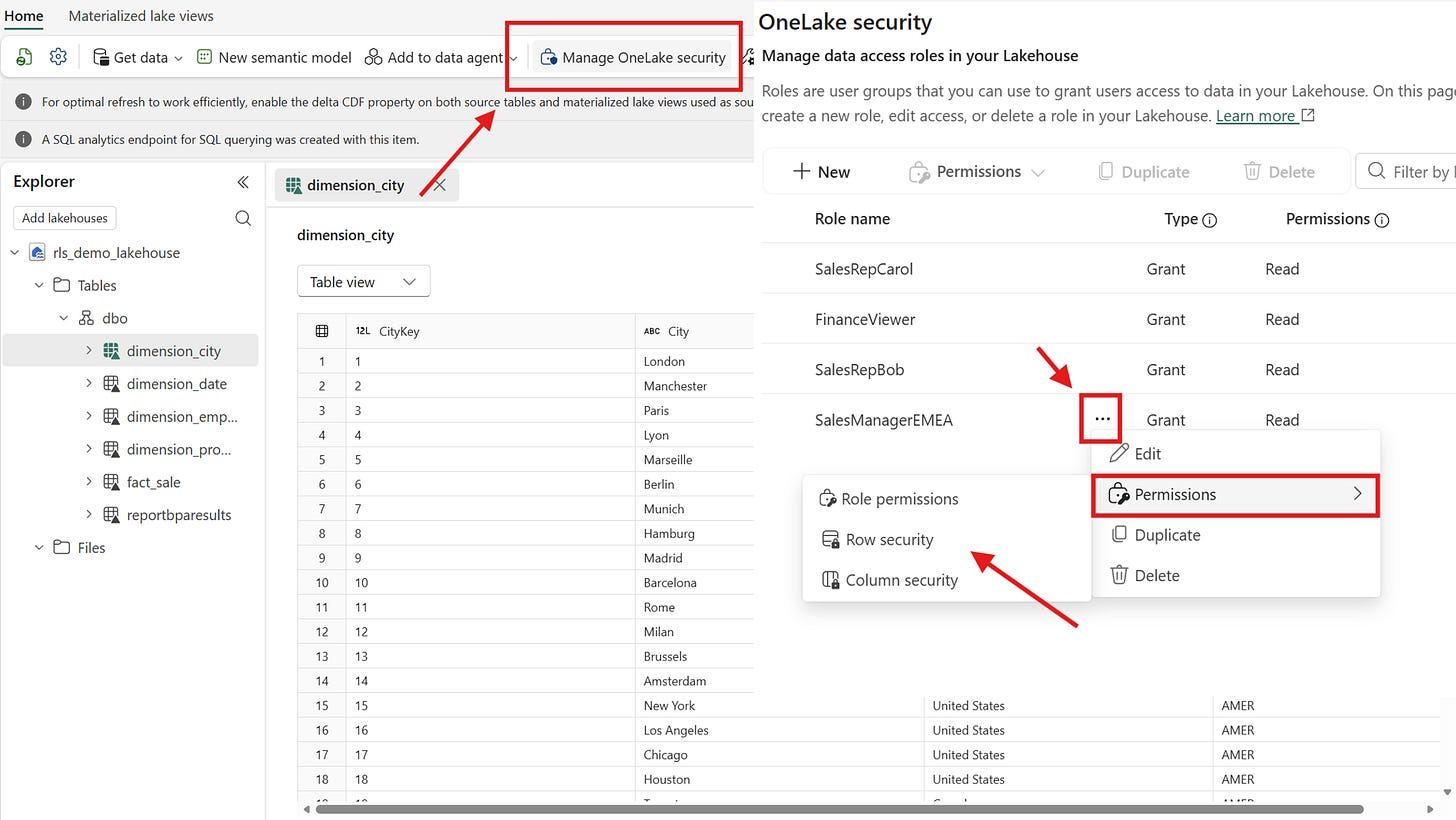Open the Permissions dropdown in the roles toolbar
Image resolution: width=1456 pixels, height=820 pixels.
click(977, 172)
